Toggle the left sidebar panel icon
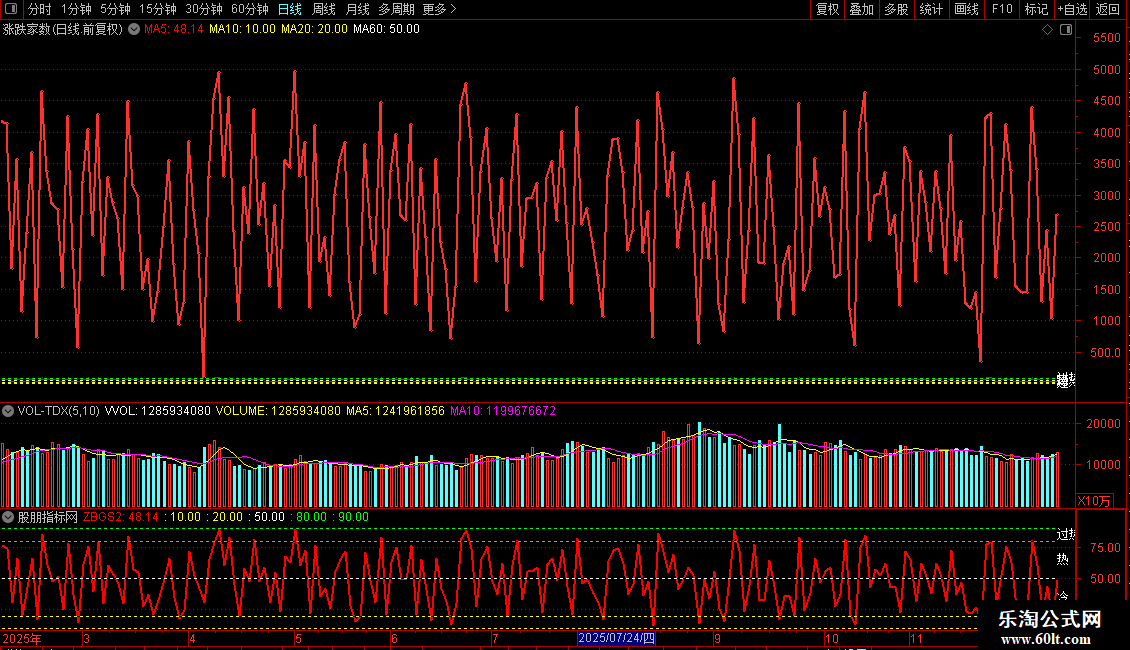Screen dimensions: 1130x650 click(13, 9)
